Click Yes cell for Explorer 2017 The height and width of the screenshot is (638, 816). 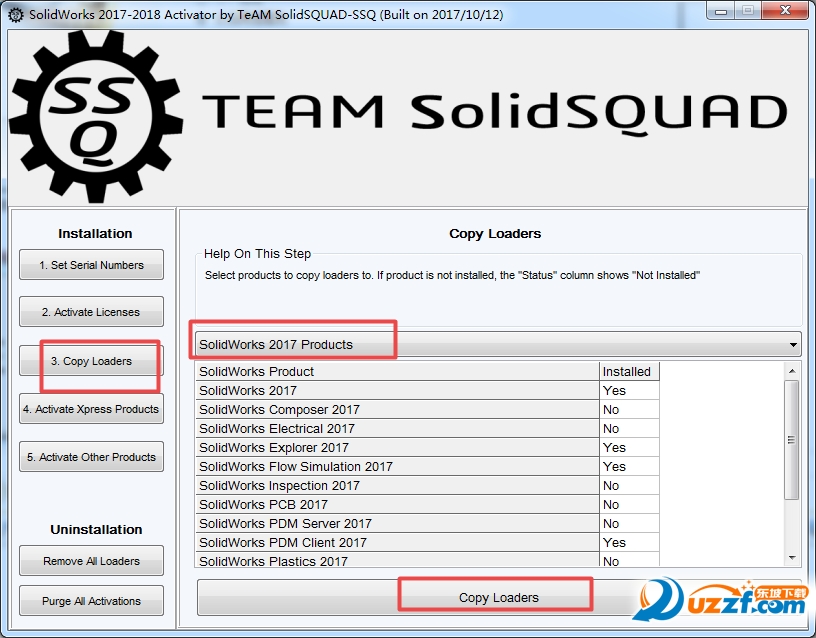(x=630, y=448)
